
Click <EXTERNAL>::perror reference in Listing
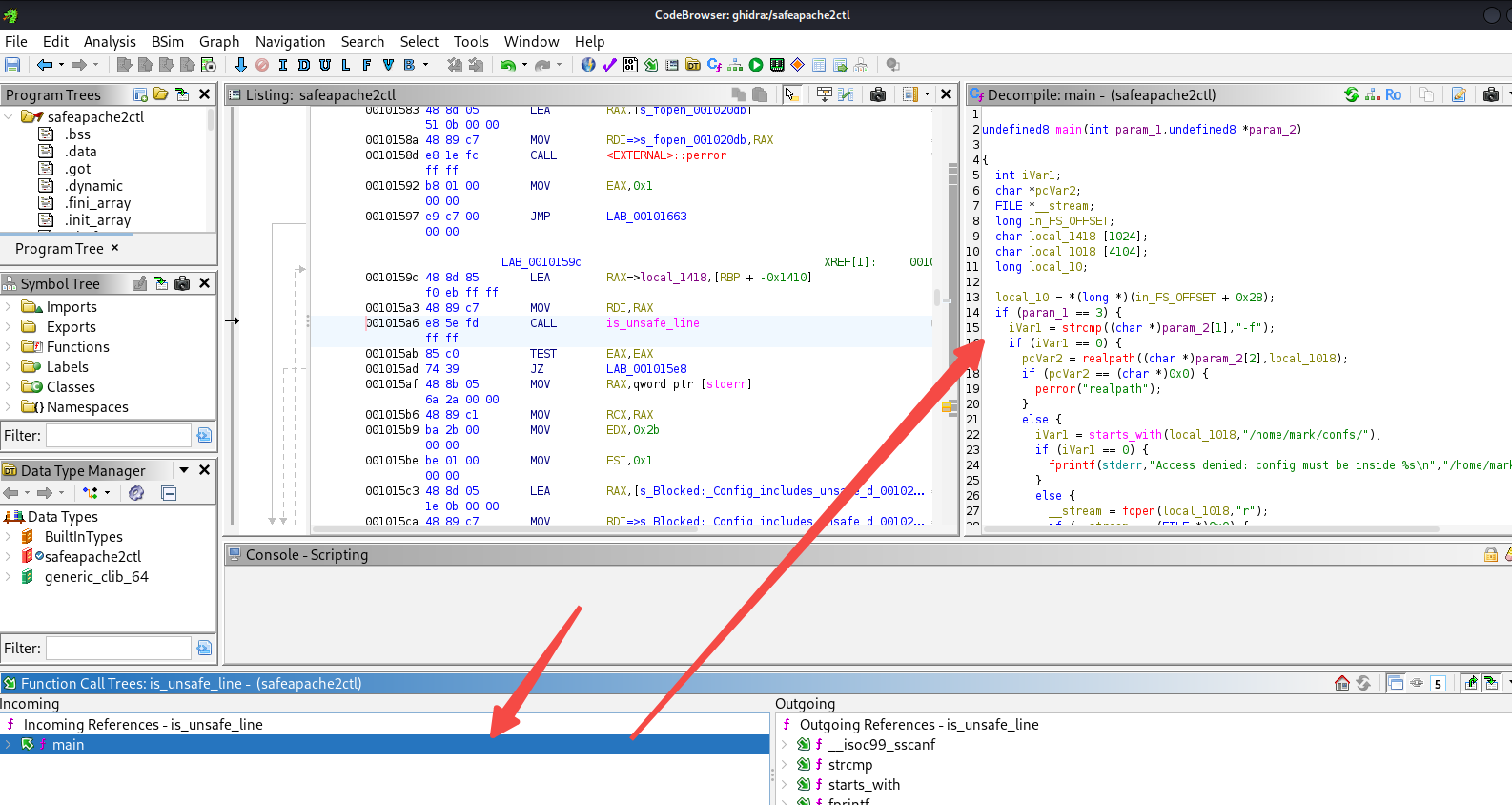tap(666, 155)
